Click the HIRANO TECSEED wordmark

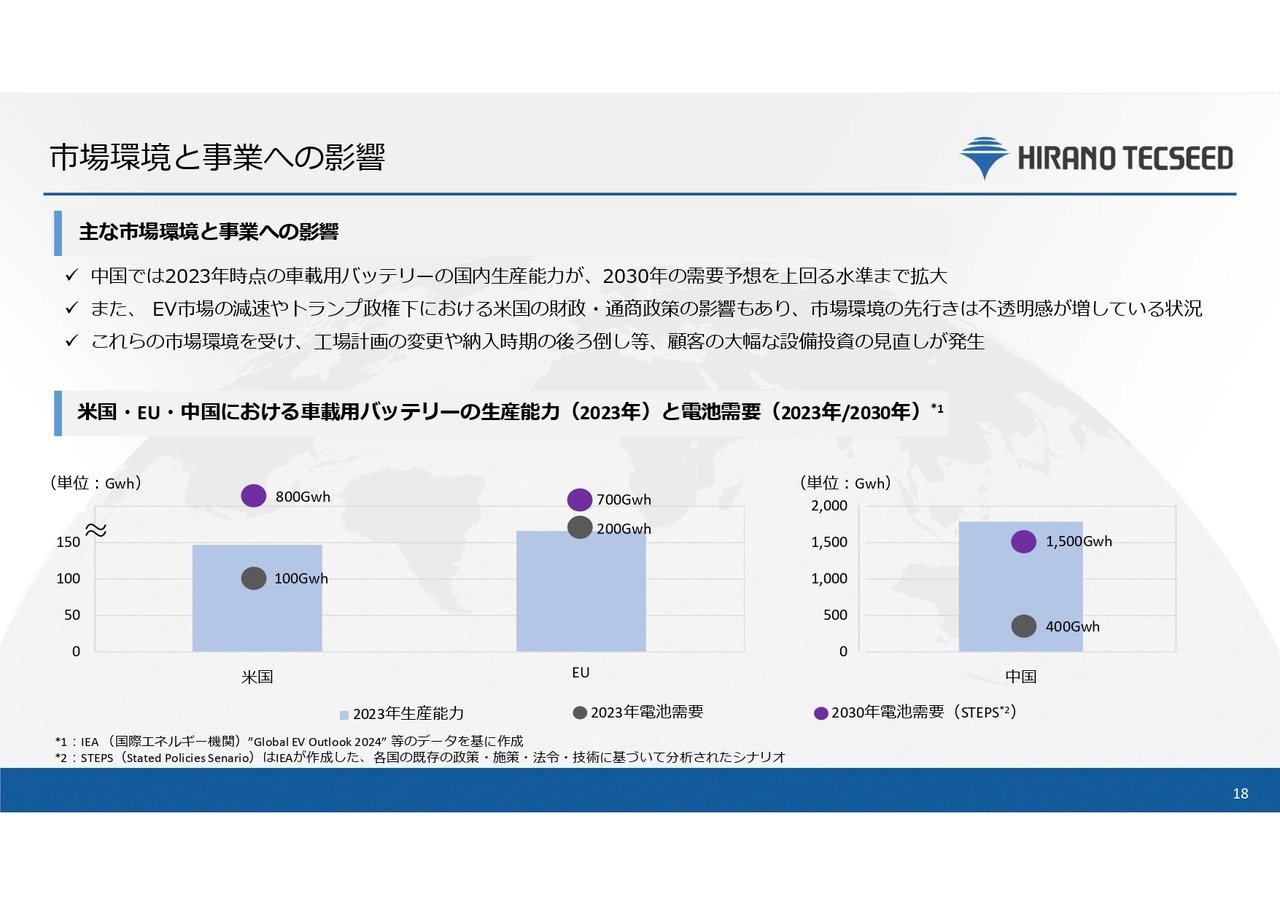(x=1125, y=158)
